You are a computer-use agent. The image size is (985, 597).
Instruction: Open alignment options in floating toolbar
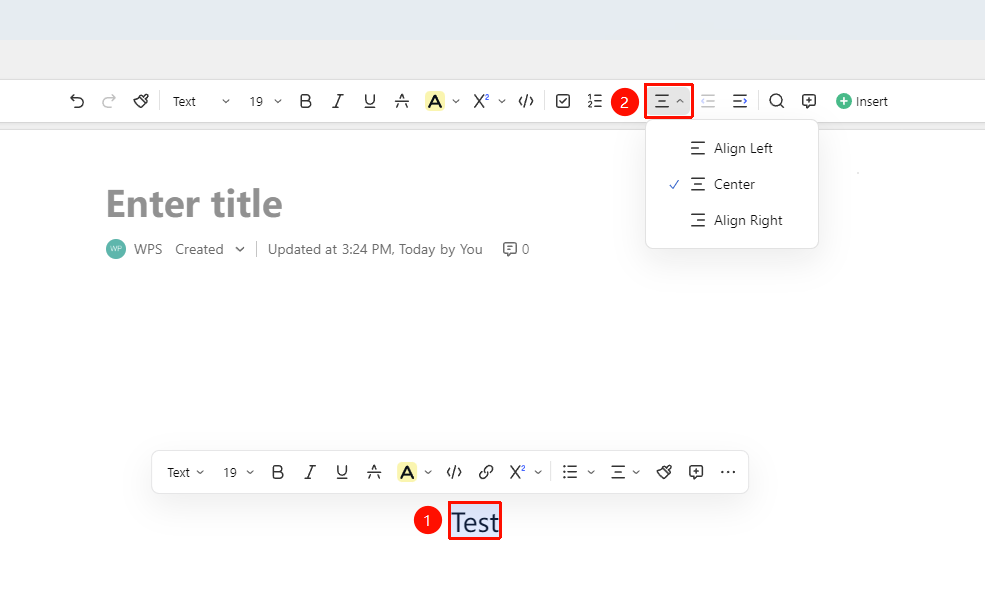tap(625, 472)
